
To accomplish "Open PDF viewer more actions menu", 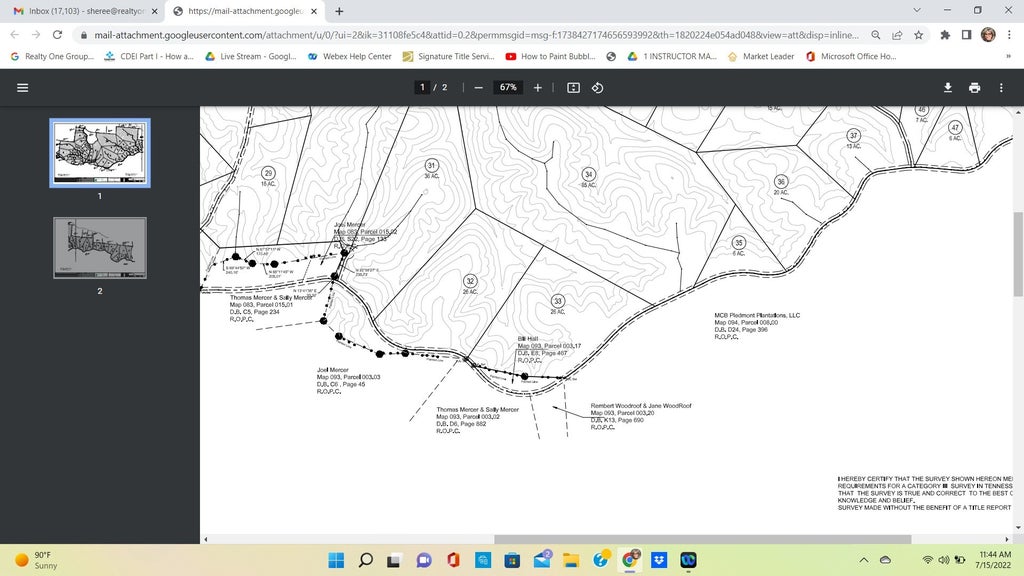I will 1001,88.
